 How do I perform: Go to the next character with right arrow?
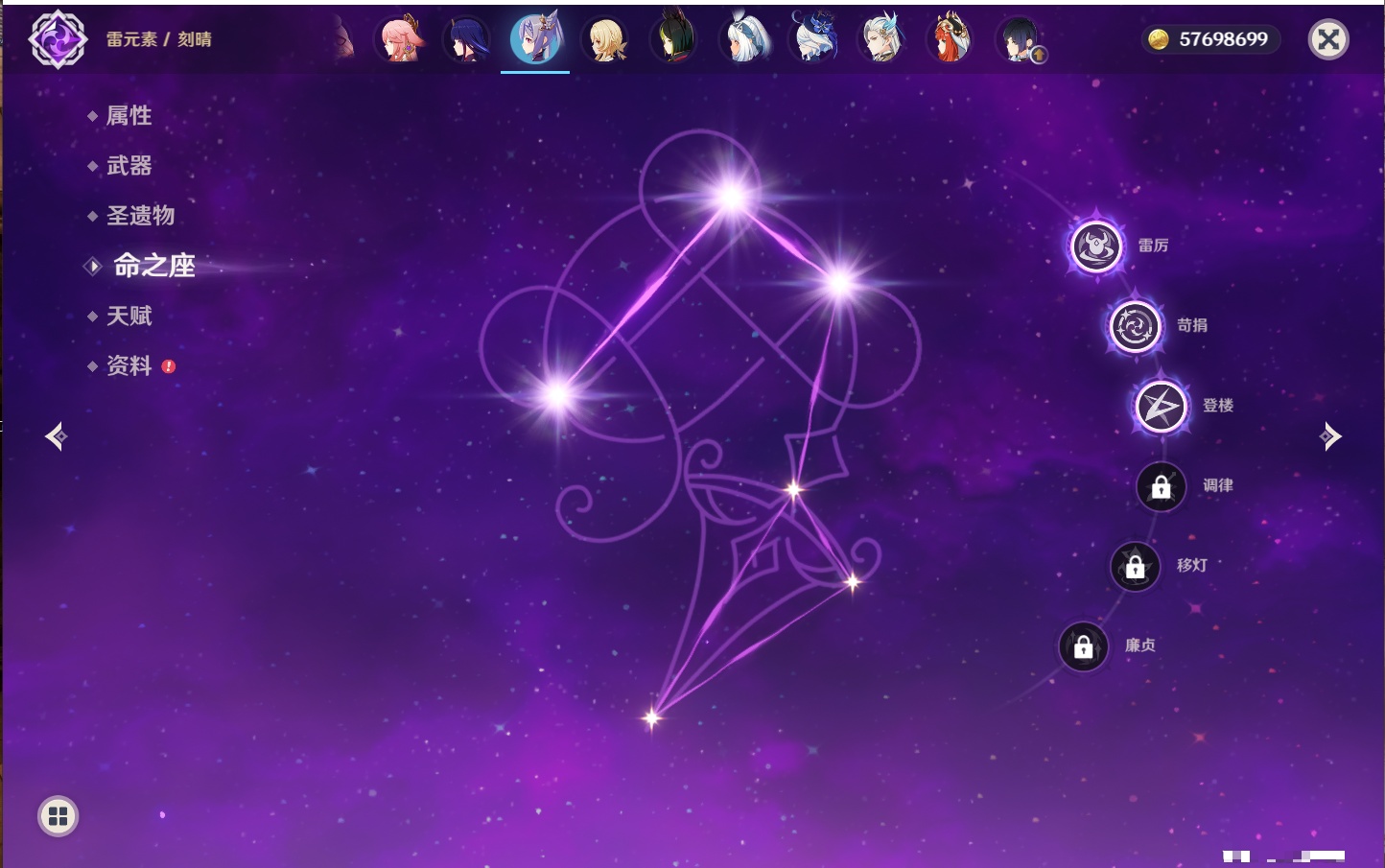1329,436
